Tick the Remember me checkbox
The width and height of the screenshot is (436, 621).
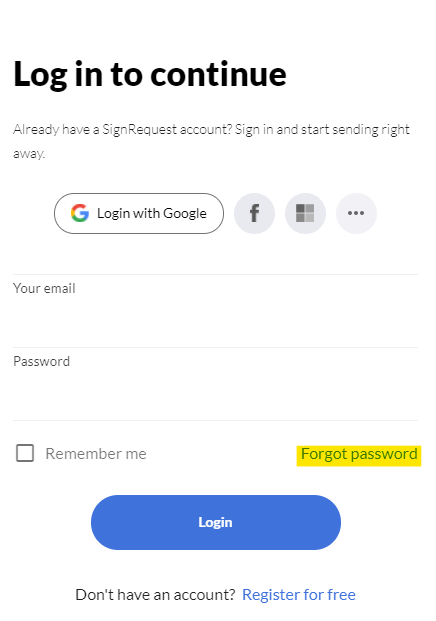point(25,453)
